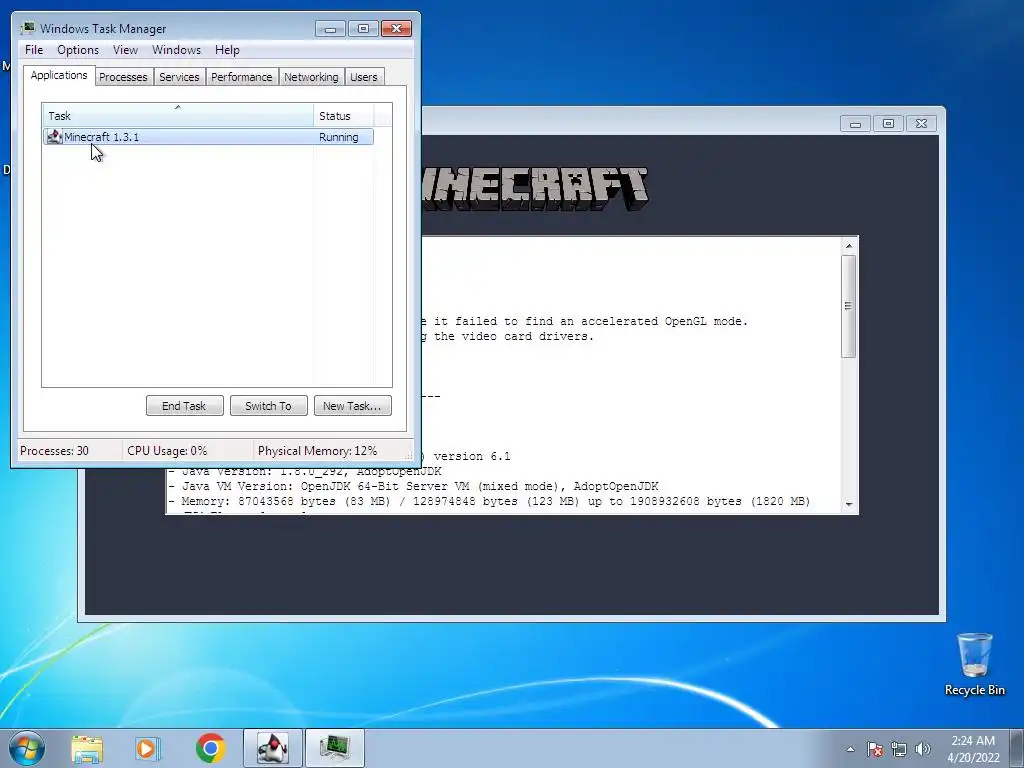The height and width of the screenshot is (768, 1024).
Task: Switch to the Performance tab
Action: (x=242, y=77)
